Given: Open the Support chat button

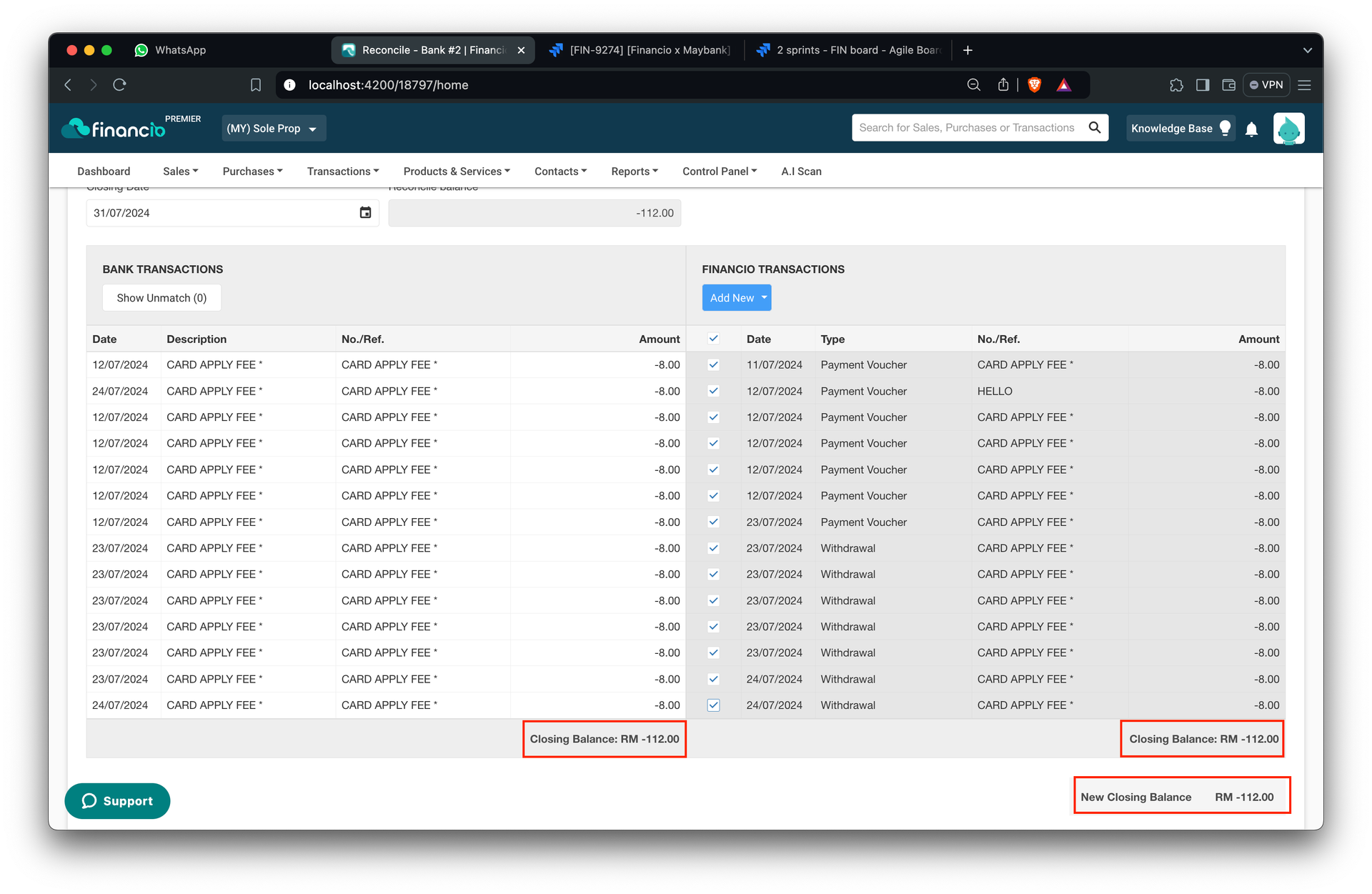Looking at the screenshot, I should 117,801.
